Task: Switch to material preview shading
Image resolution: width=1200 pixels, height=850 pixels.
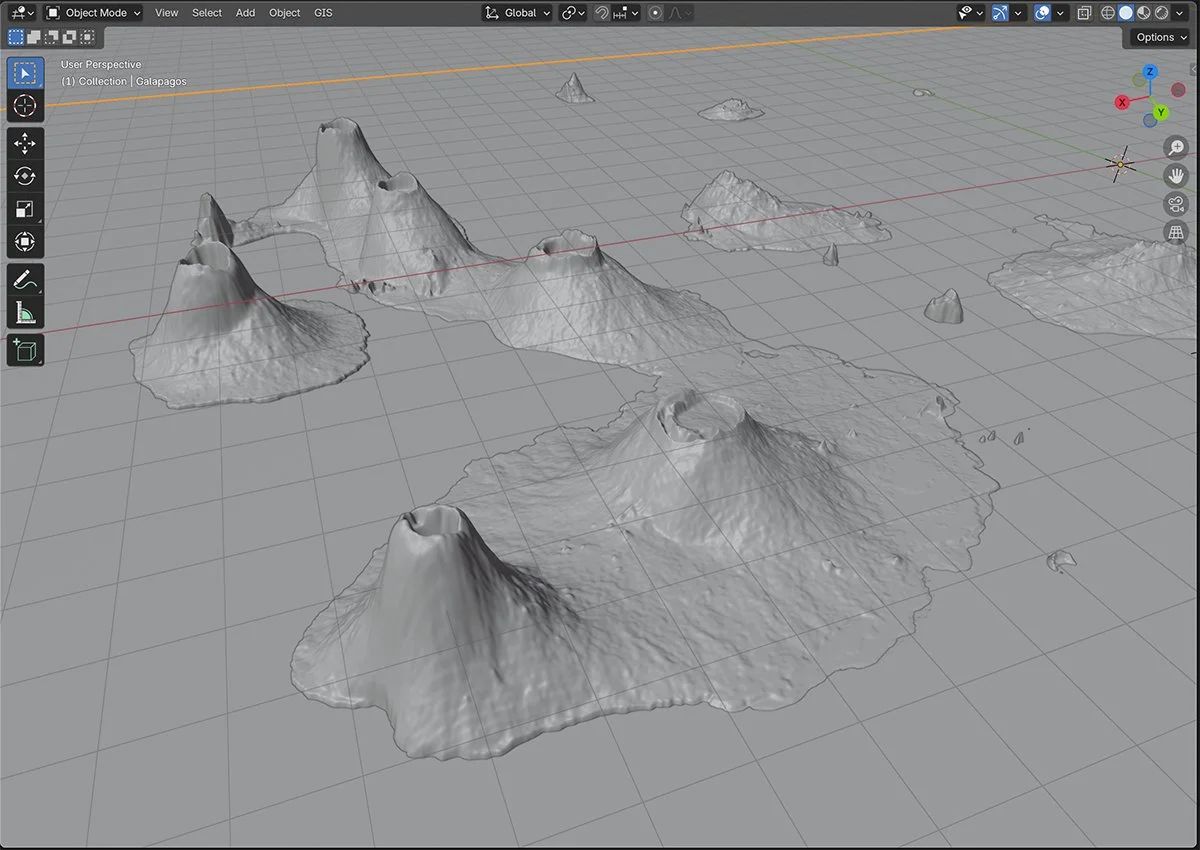Action: pyautogui.click(x=1144, y=13)
